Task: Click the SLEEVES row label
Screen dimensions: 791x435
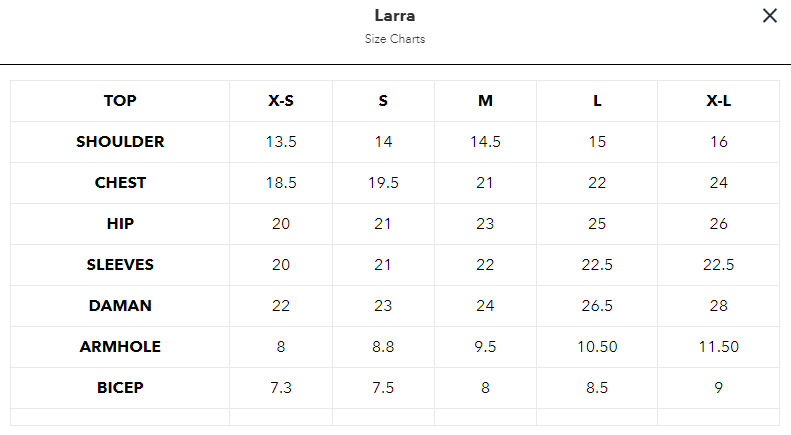Action: [x=120, y=265]
